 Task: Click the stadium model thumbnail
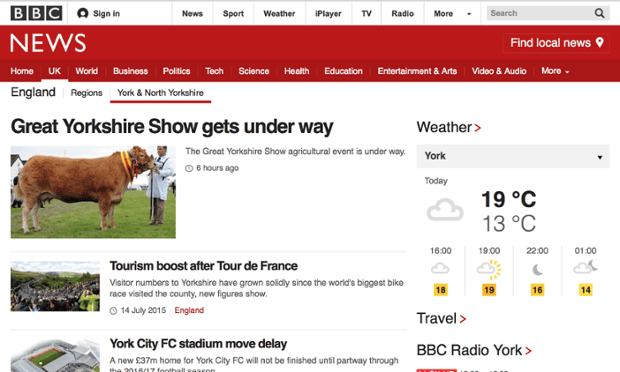pos(55,355)
